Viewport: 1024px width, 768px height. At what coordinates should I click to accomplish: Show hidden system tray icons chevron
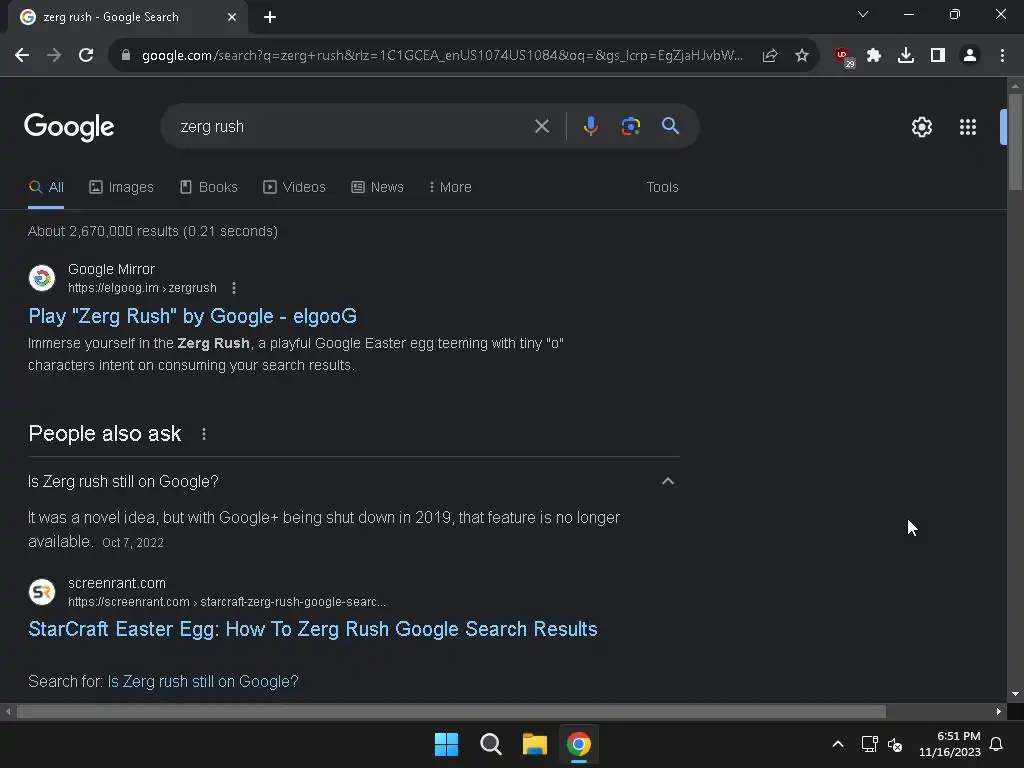pyautogui.click(x=838, y=744)
